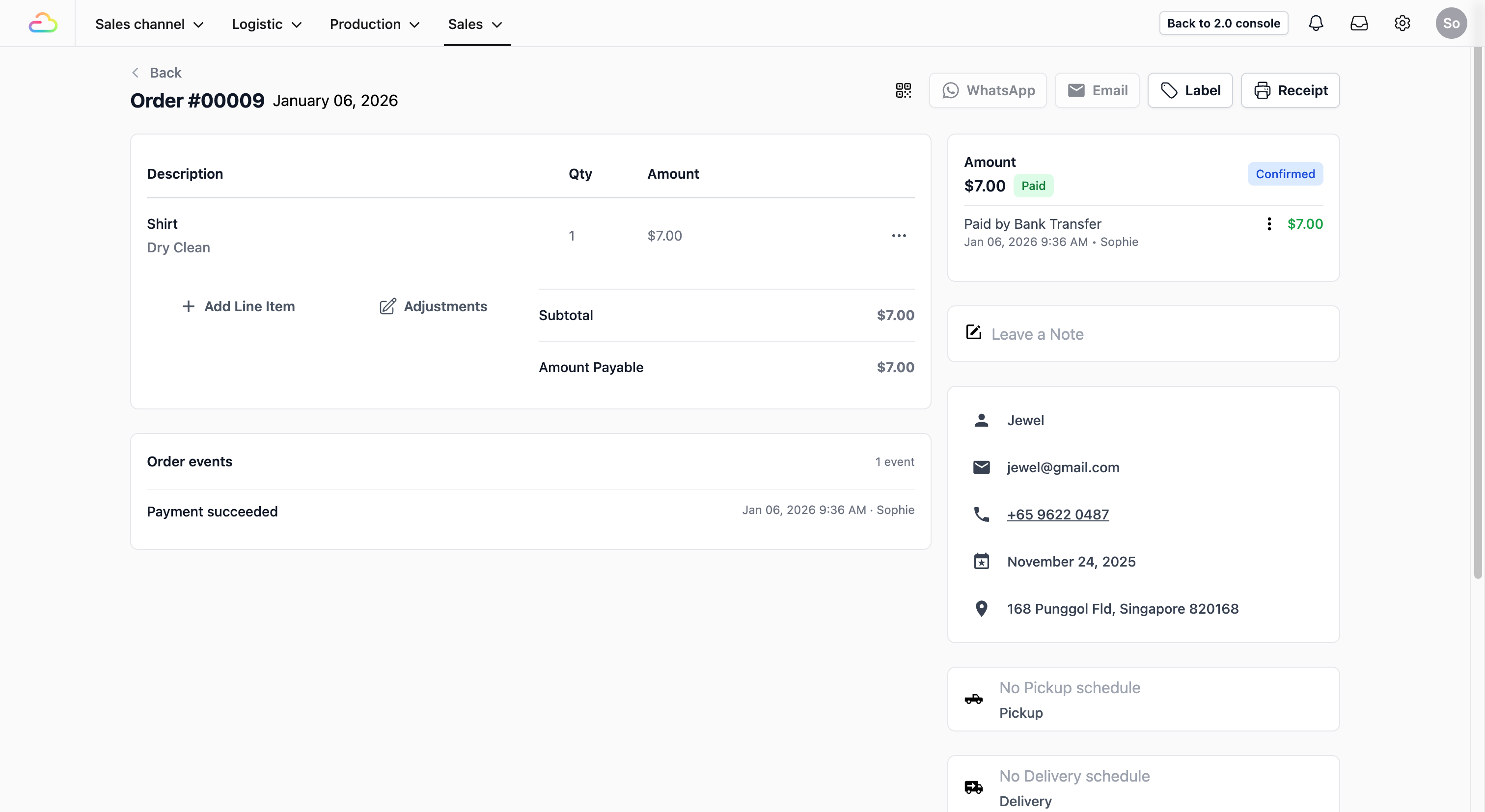Screen dimensions: 1485x812
Task: Open settings gear icon
Action: (1402, 24)
